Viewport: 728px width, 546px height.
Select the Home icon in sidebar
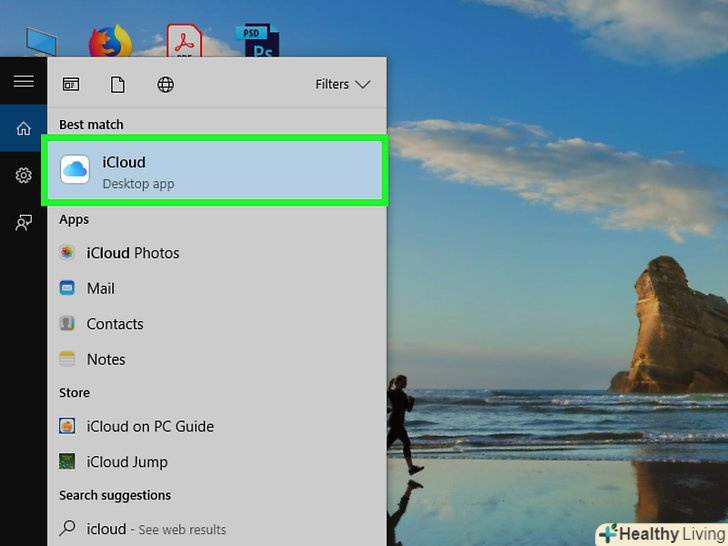[x=23, y=128]
